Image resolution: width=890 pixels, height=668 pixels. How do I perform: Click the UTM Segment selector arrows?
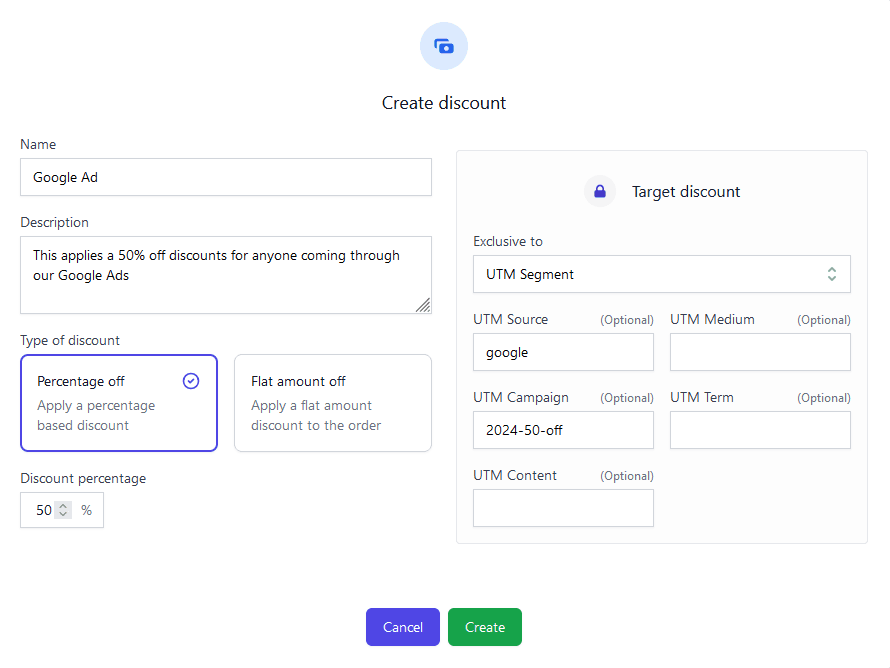(831, 274)
